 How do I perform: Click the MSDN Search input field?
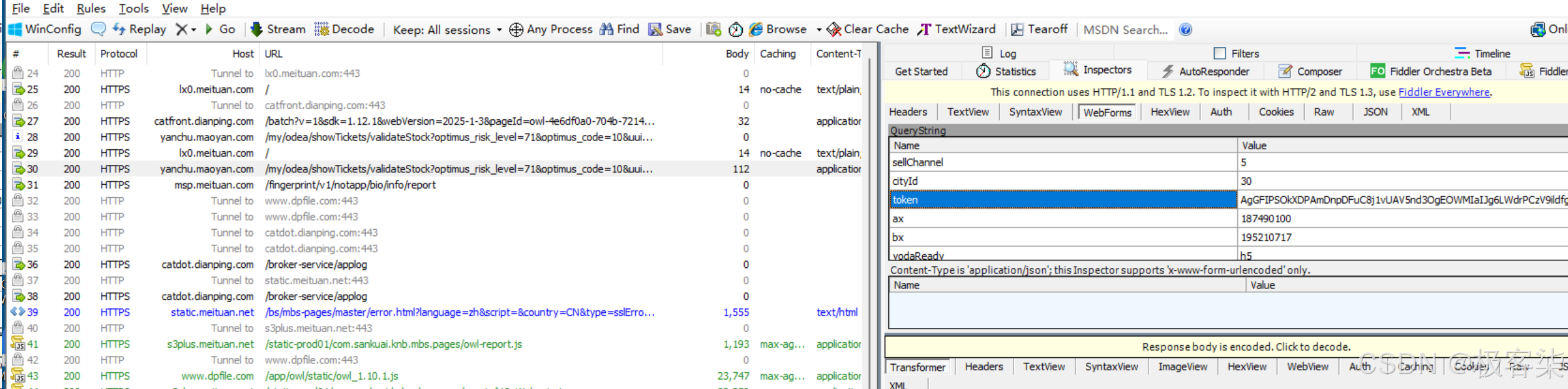(1126, 30)
